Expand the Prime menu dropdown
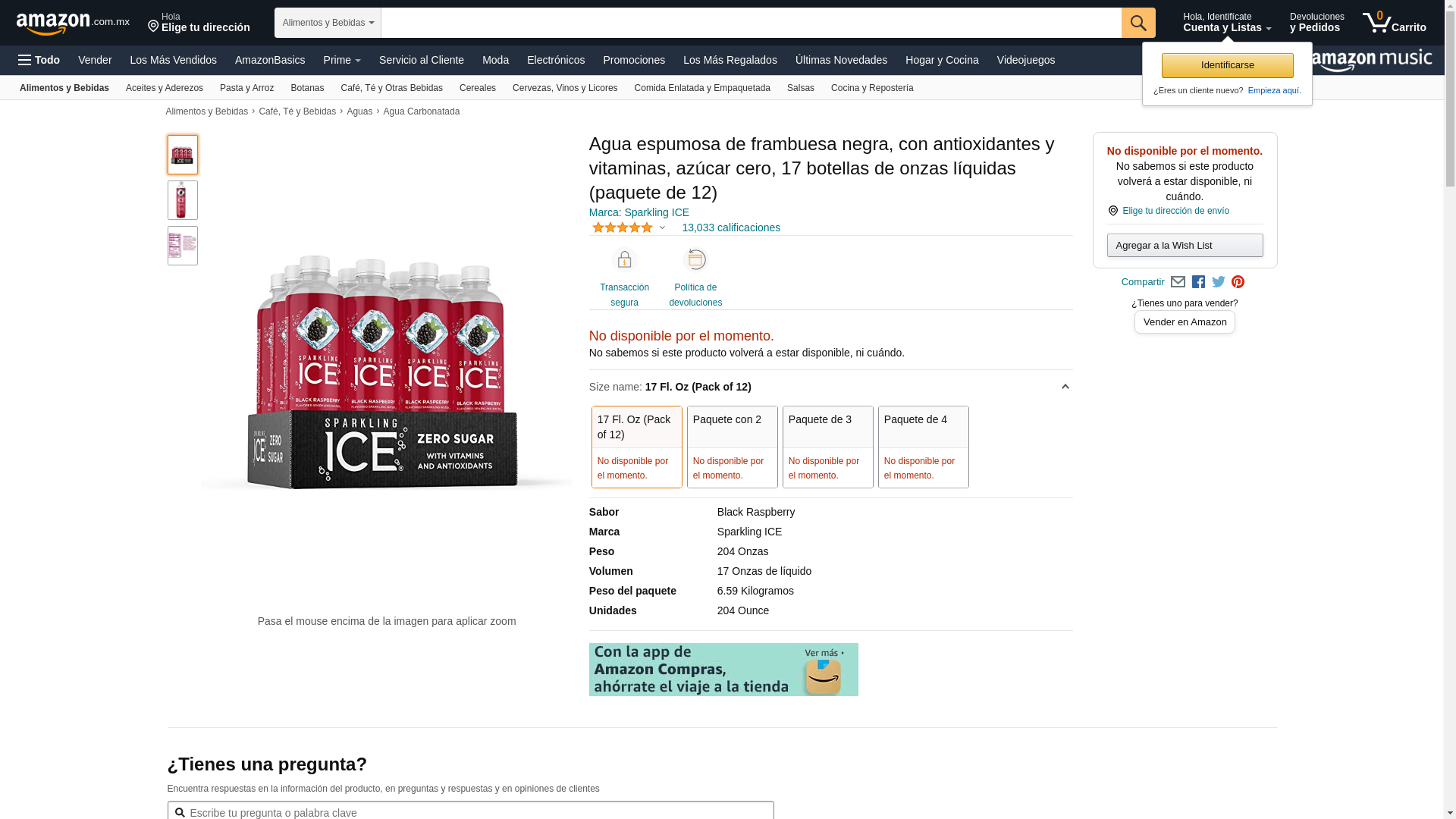Viewport: 1456px width, 819px height. click(x=342, y=60)
